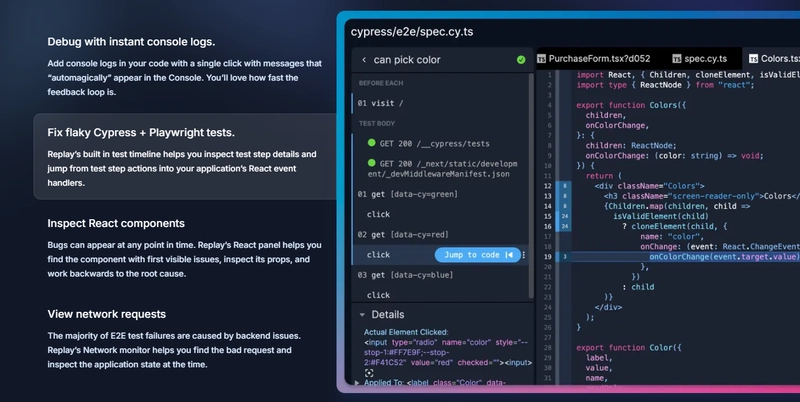
Task: Collapse the Details section
Action: [x=362, y=315]
